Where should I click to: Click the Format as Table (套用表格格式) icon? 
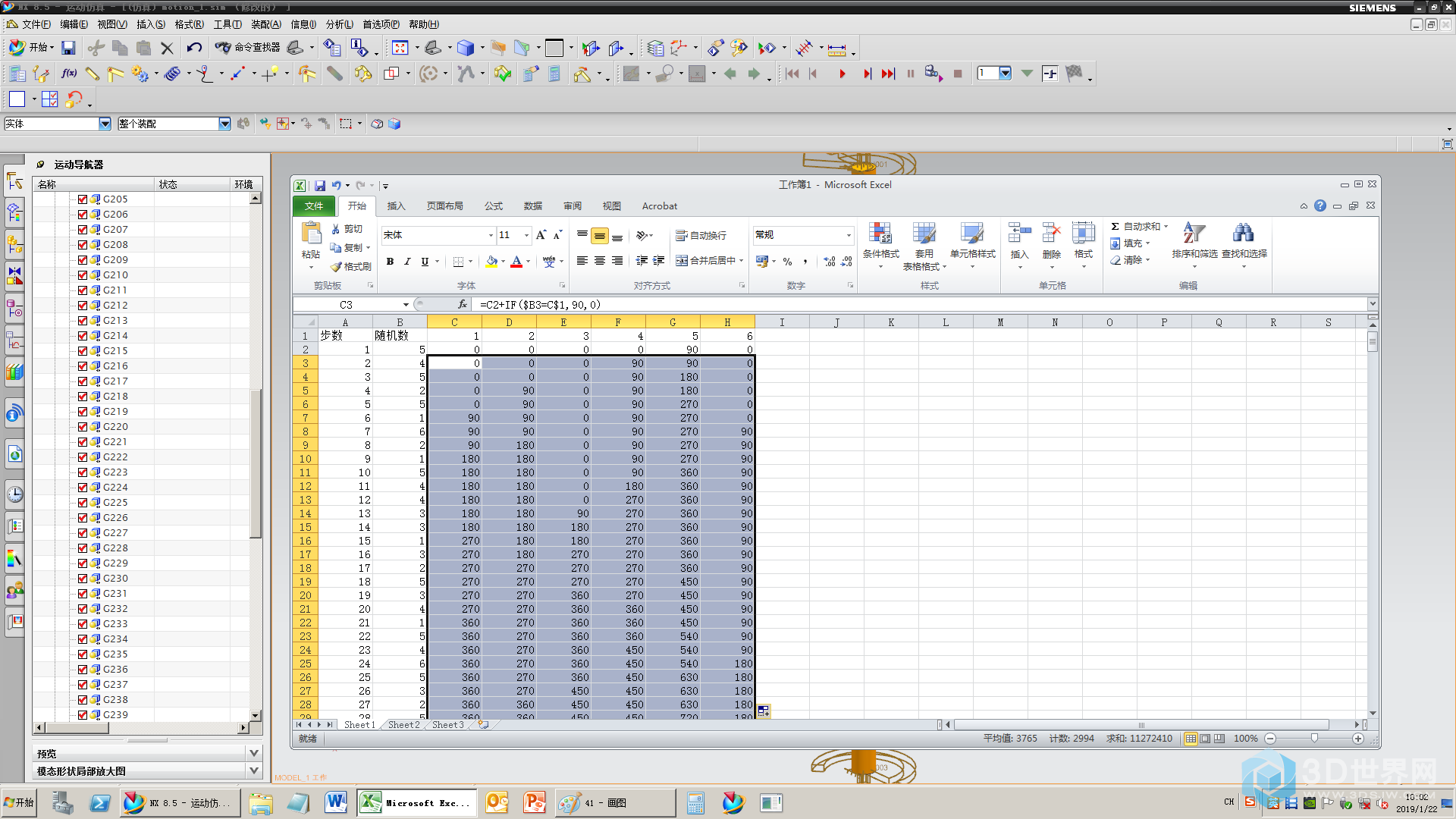click(x=924, y=234)
